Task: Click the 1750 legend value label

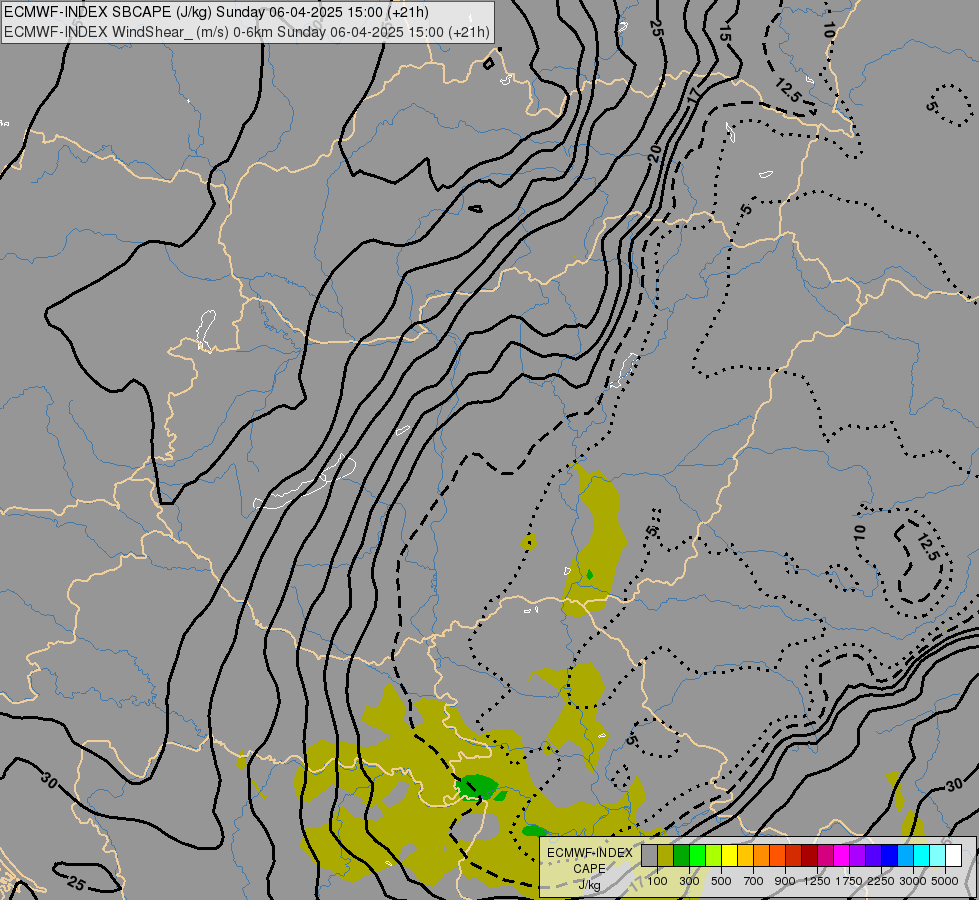Action: 849,881
